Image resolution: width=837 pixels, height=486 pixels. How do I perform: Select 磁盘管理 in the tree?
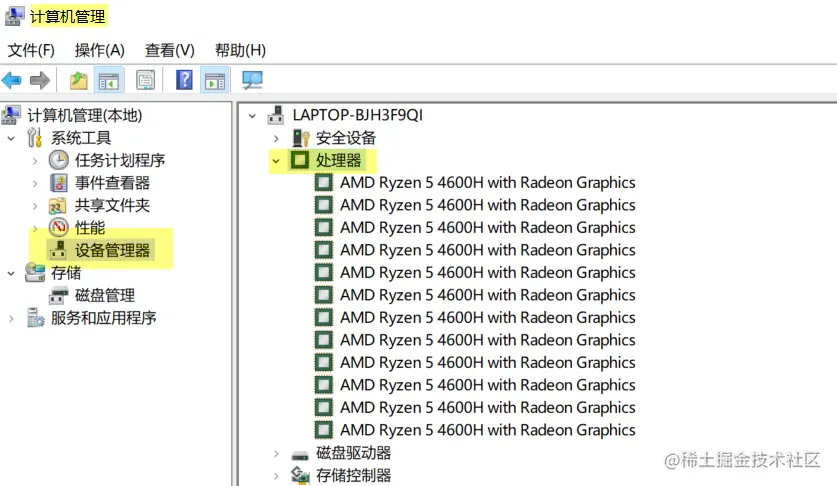coord(105,295)
